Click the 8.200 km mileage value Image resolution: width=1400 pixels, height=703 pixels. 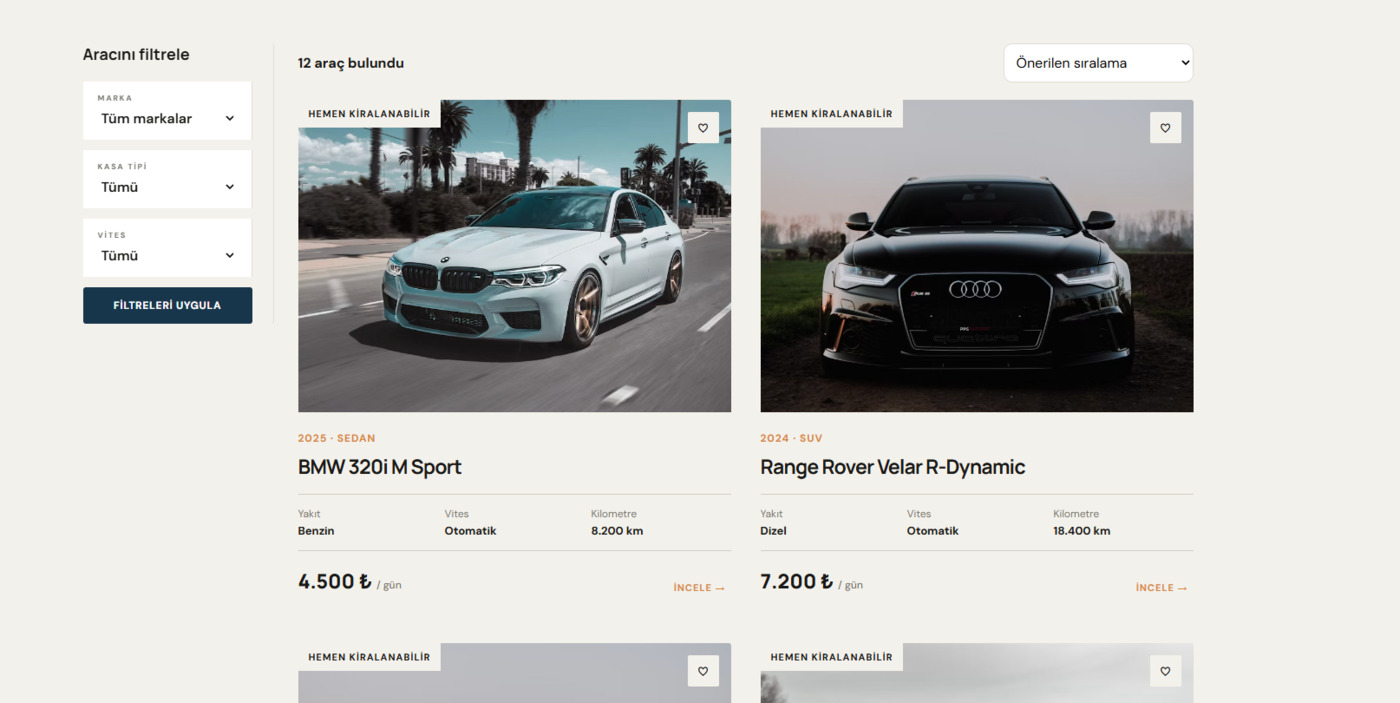[x=617, y=531]
